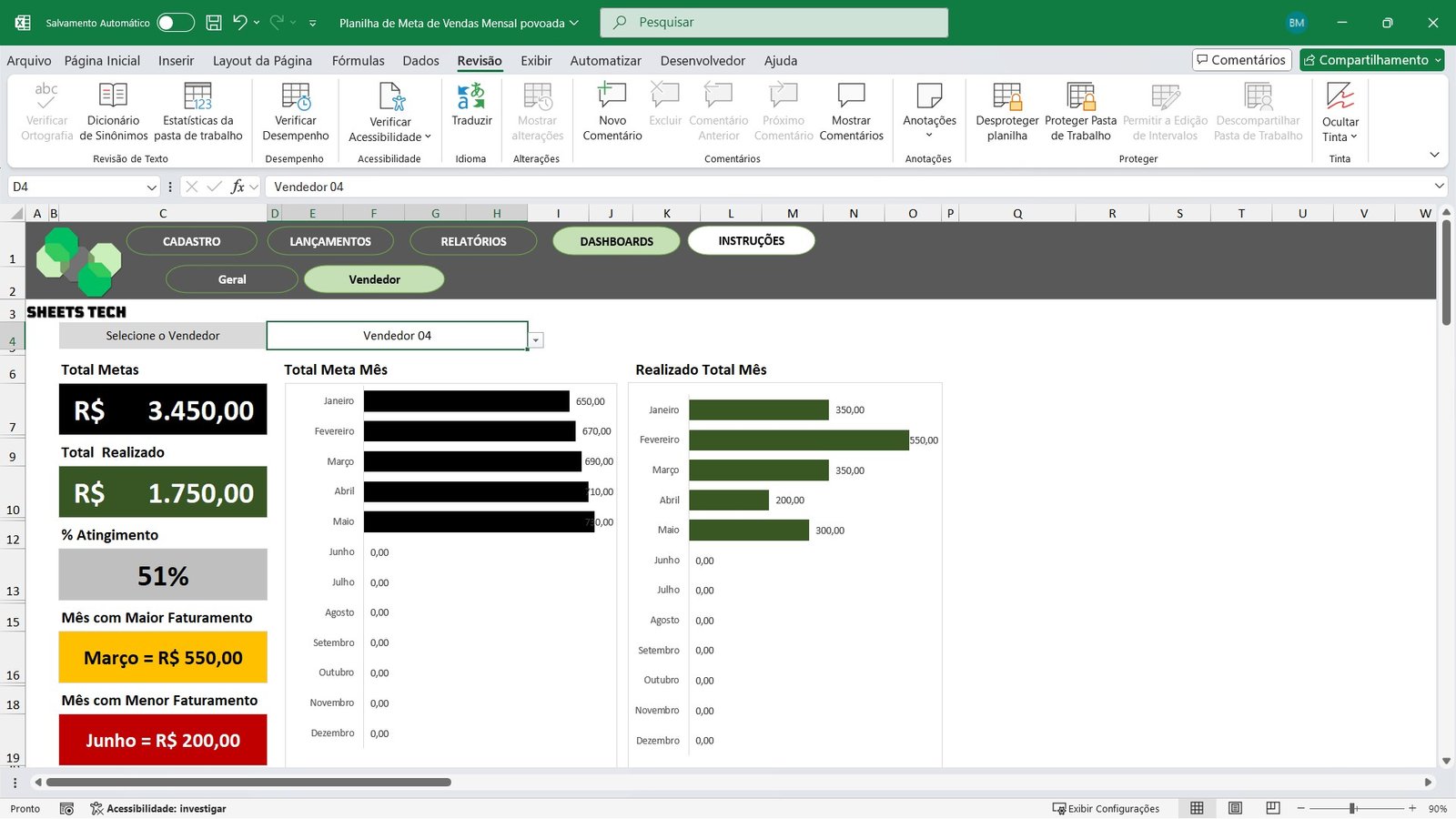Click the Excluir comment icon
The image size is (1456, 819).
pos(665,95)
